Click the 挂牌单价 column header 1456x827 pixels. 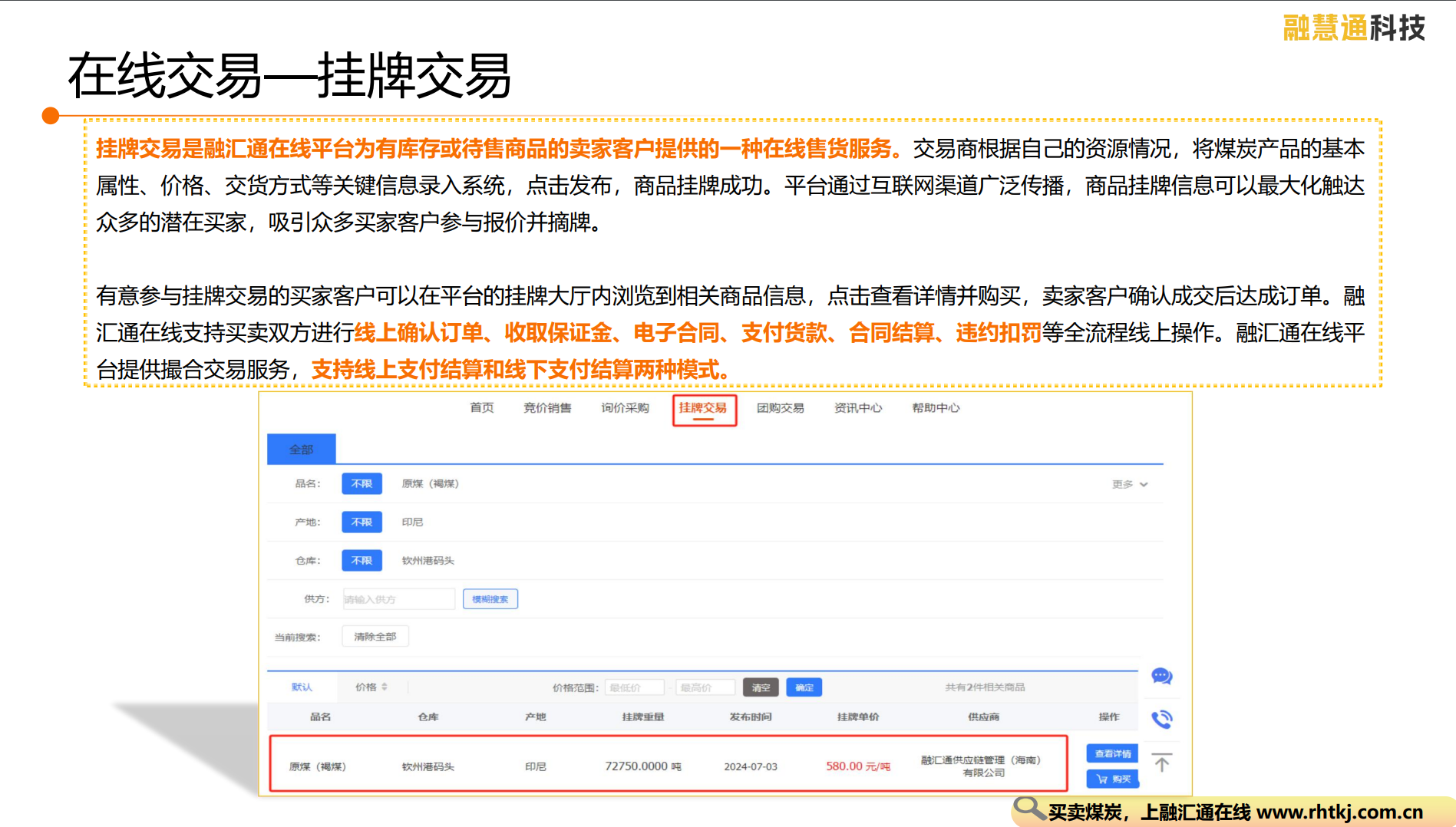tap(858, 717)
